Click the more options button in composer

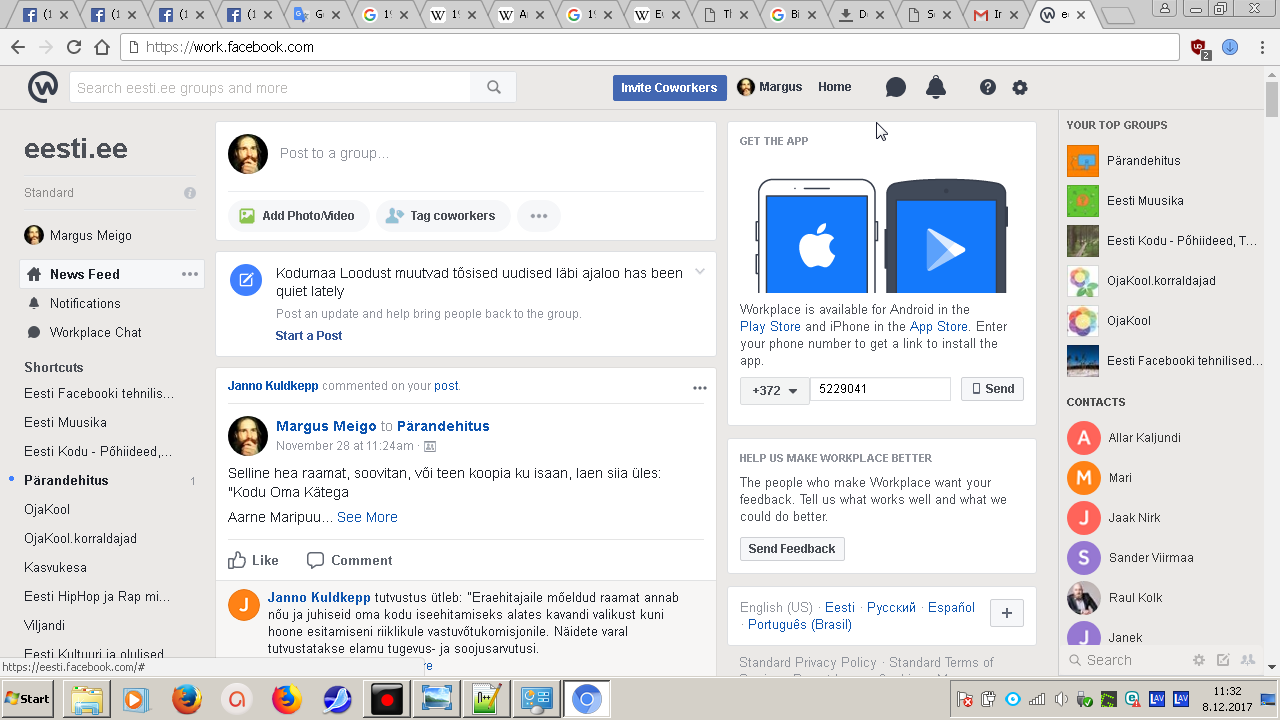click(539, 216)
